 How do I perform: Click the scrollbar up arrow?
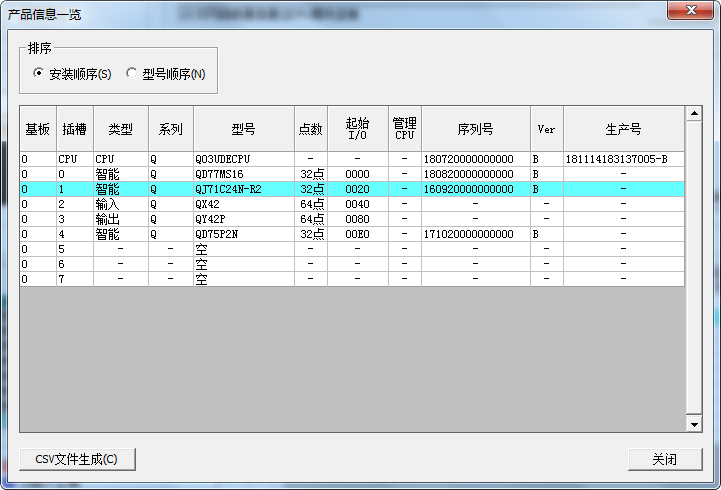[x=693, y=114]
